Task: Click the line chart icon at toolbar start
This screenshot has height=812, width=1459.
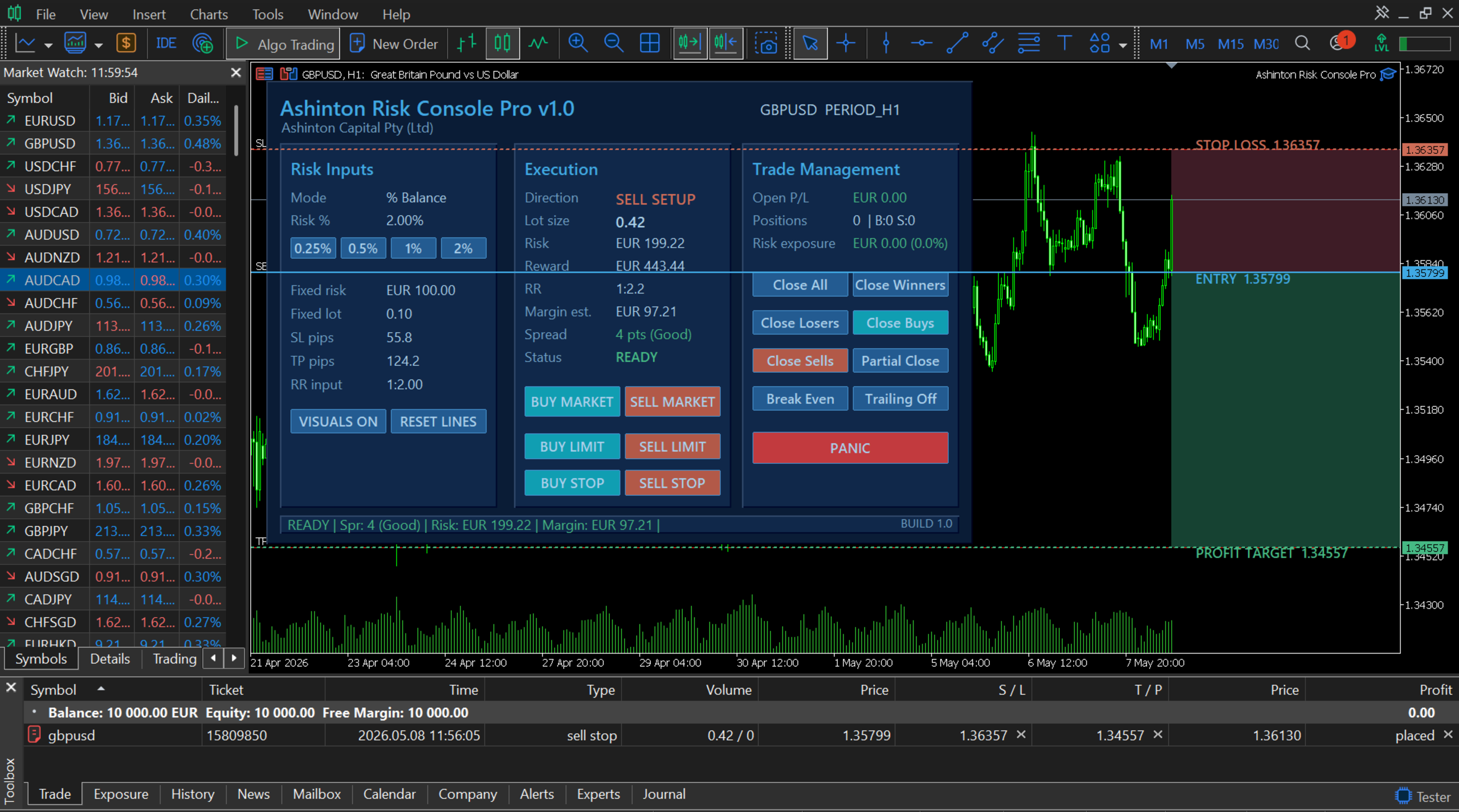Action: [x=26, y=43]
